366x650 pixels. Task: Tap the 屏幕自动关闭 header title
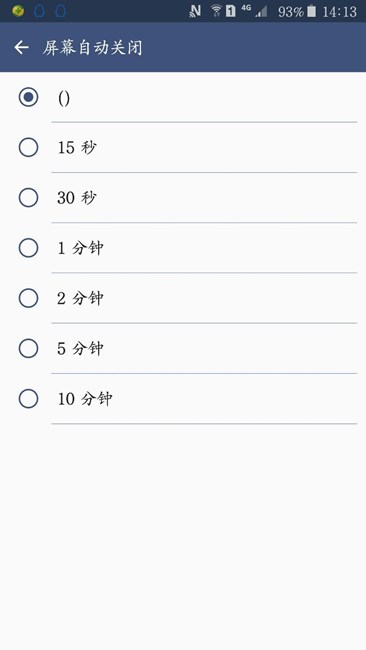92,47
